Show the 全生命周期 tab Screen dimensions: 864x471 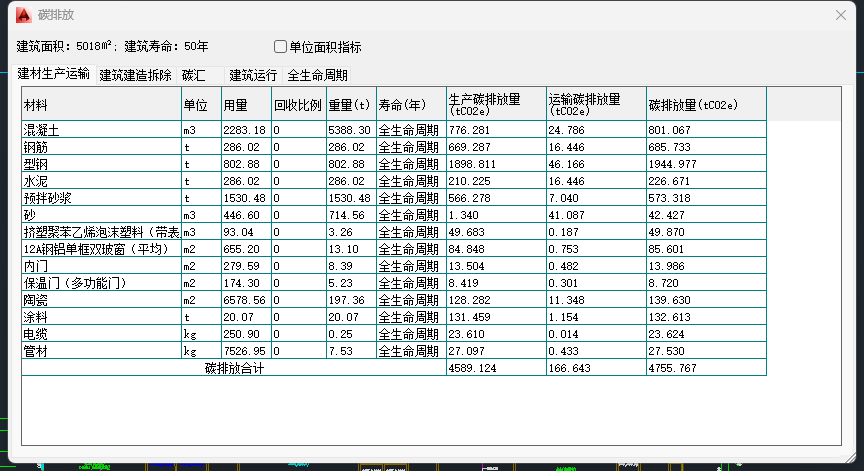(x=317, y=75)
